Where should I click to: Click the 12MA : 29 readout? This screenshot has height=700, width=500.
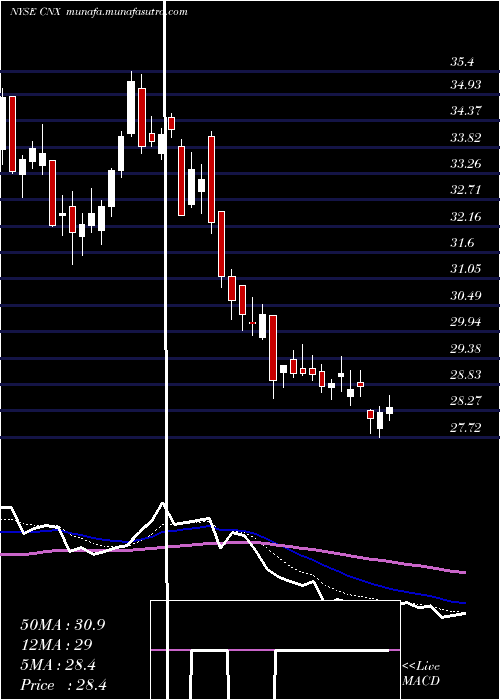(56, 645)
